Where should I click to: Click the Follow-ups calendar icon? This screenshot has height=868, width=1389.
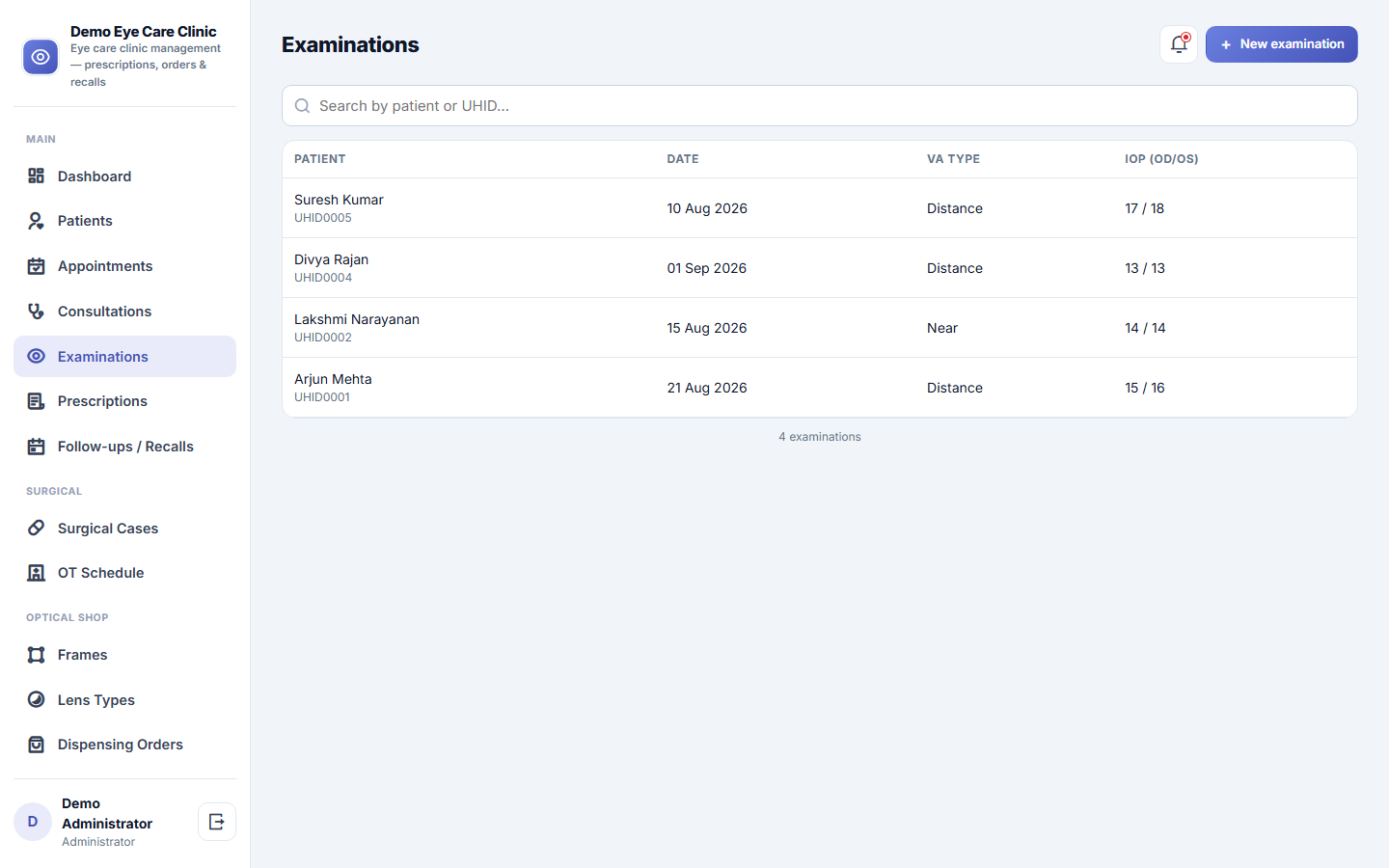(37, 447)
